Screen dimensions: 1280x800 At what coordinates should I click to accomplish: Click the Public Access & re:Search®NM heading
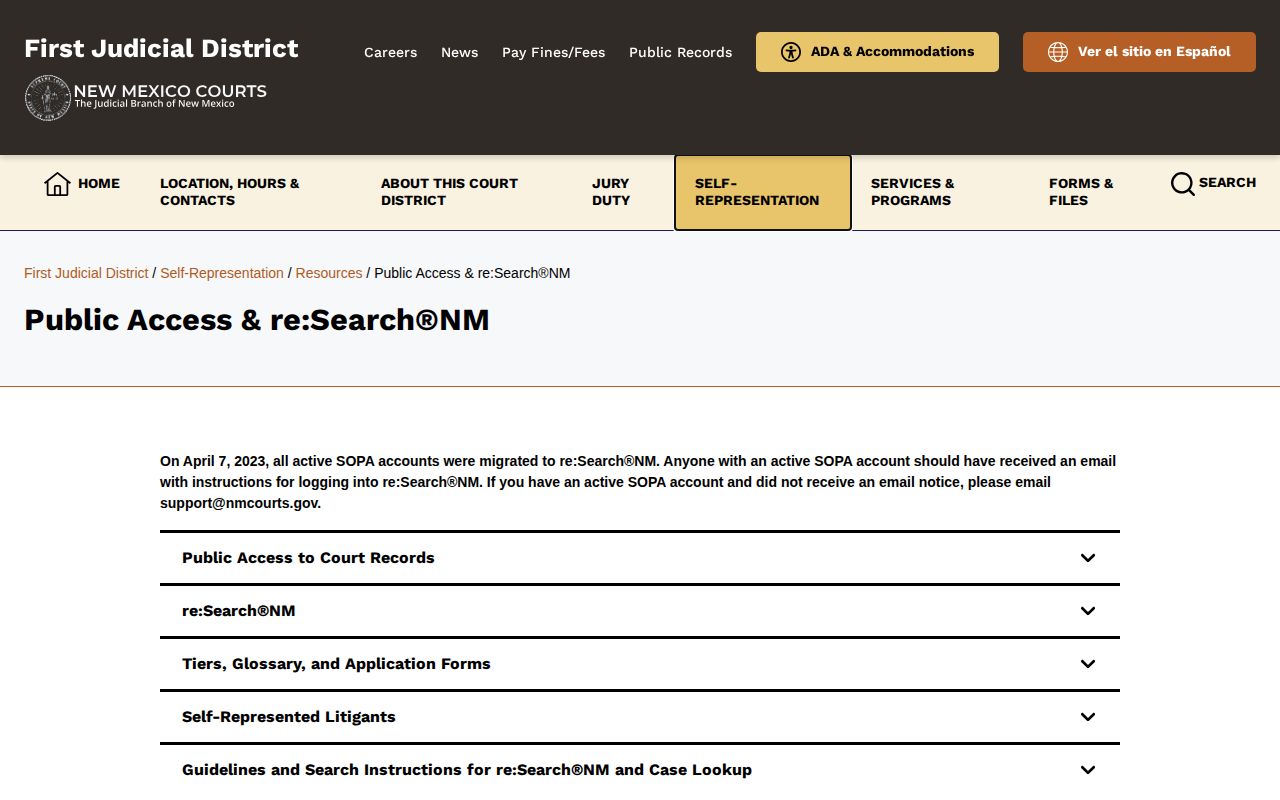(257, 320)
